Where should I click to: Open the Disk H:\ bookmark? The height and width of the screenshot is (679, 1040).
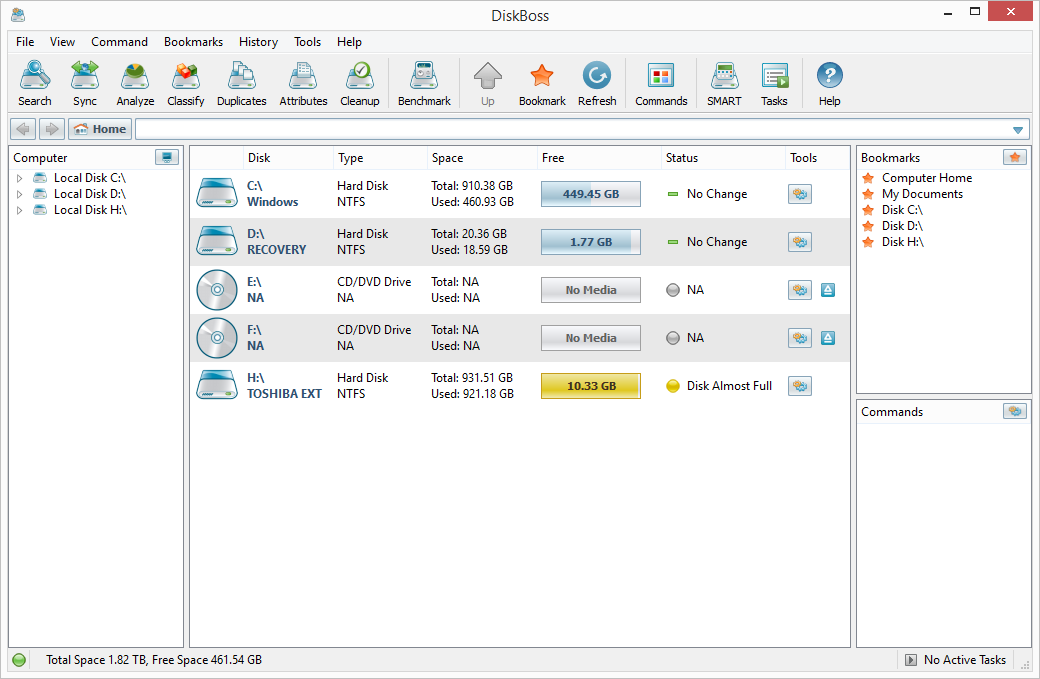902,242
